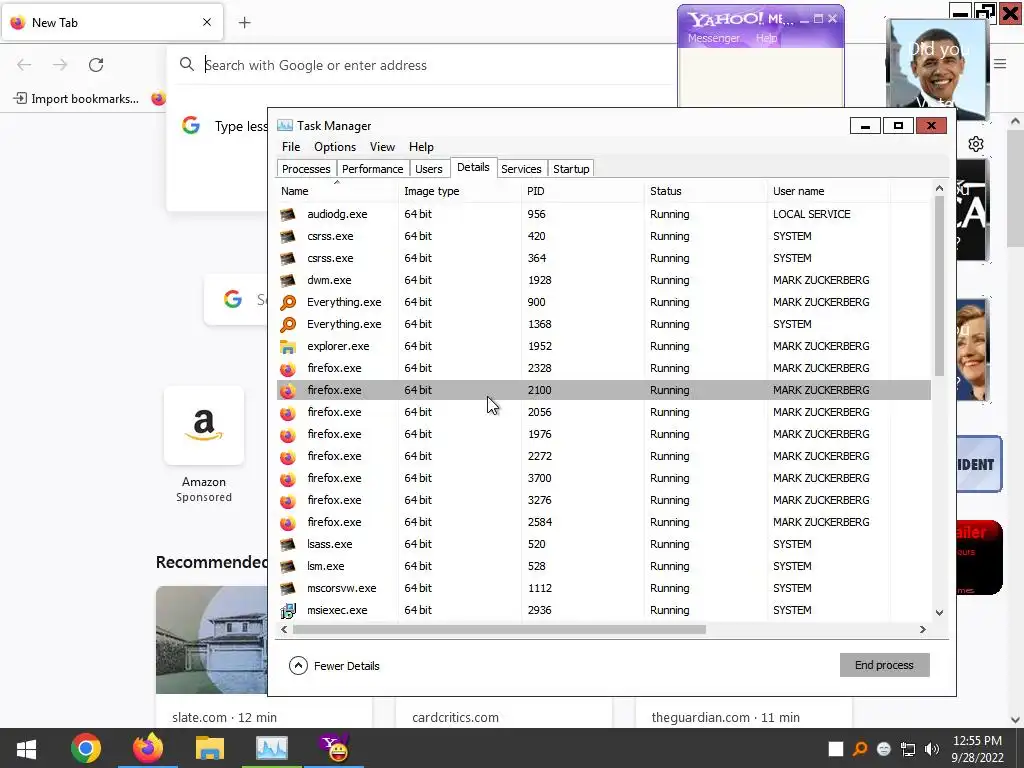Click theguardian.com article source text
This screenshot has height=768, width=1024.
(x=726, y=717)
